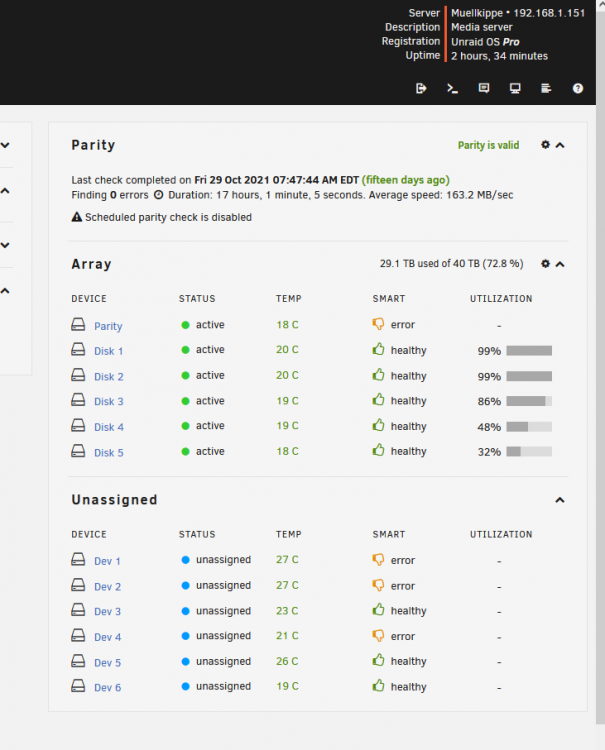Click the 'Parity is valid' status text
This screenshot has width=605, height=750.
(x=488, y=145)
